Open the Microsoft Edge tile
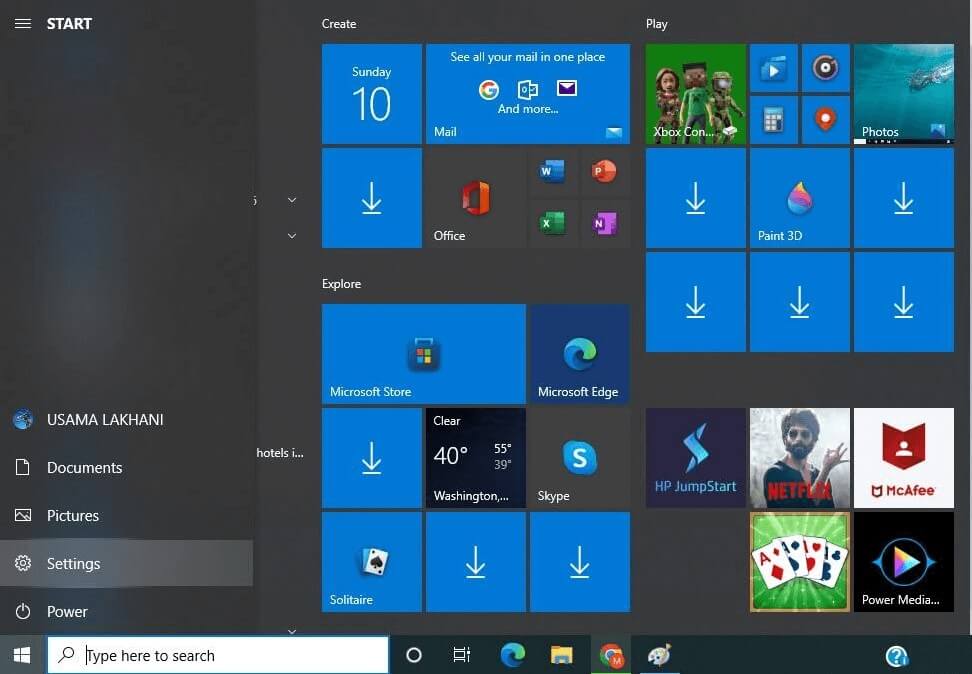The width and height of the screenshot is (972, 674). coord(580,354)
